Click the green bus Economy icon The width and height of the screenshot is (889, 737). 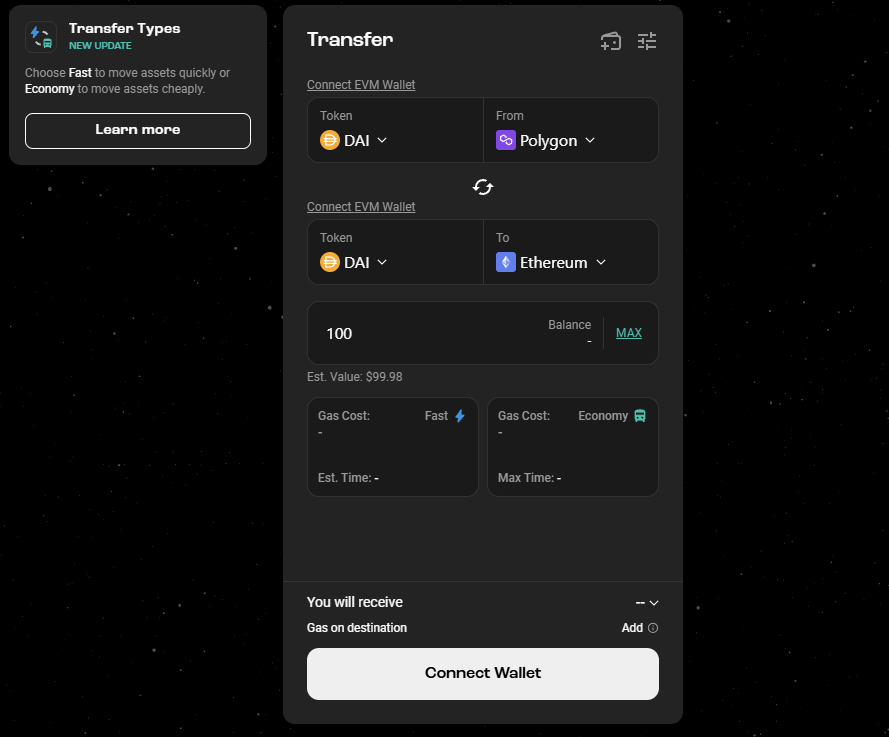tap(640, 416)
